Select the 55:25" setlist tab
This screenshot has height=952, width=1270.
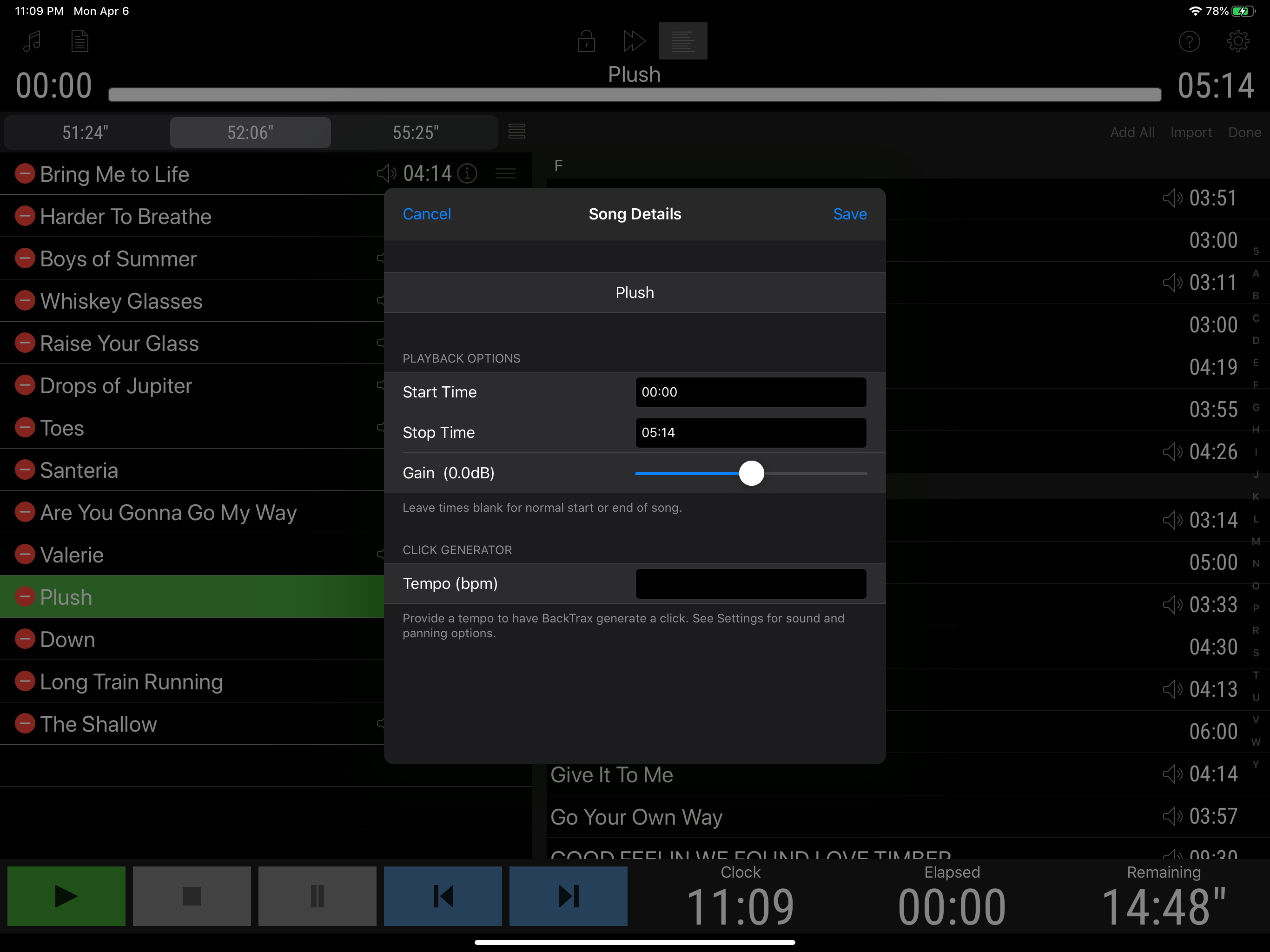(416, 132)
